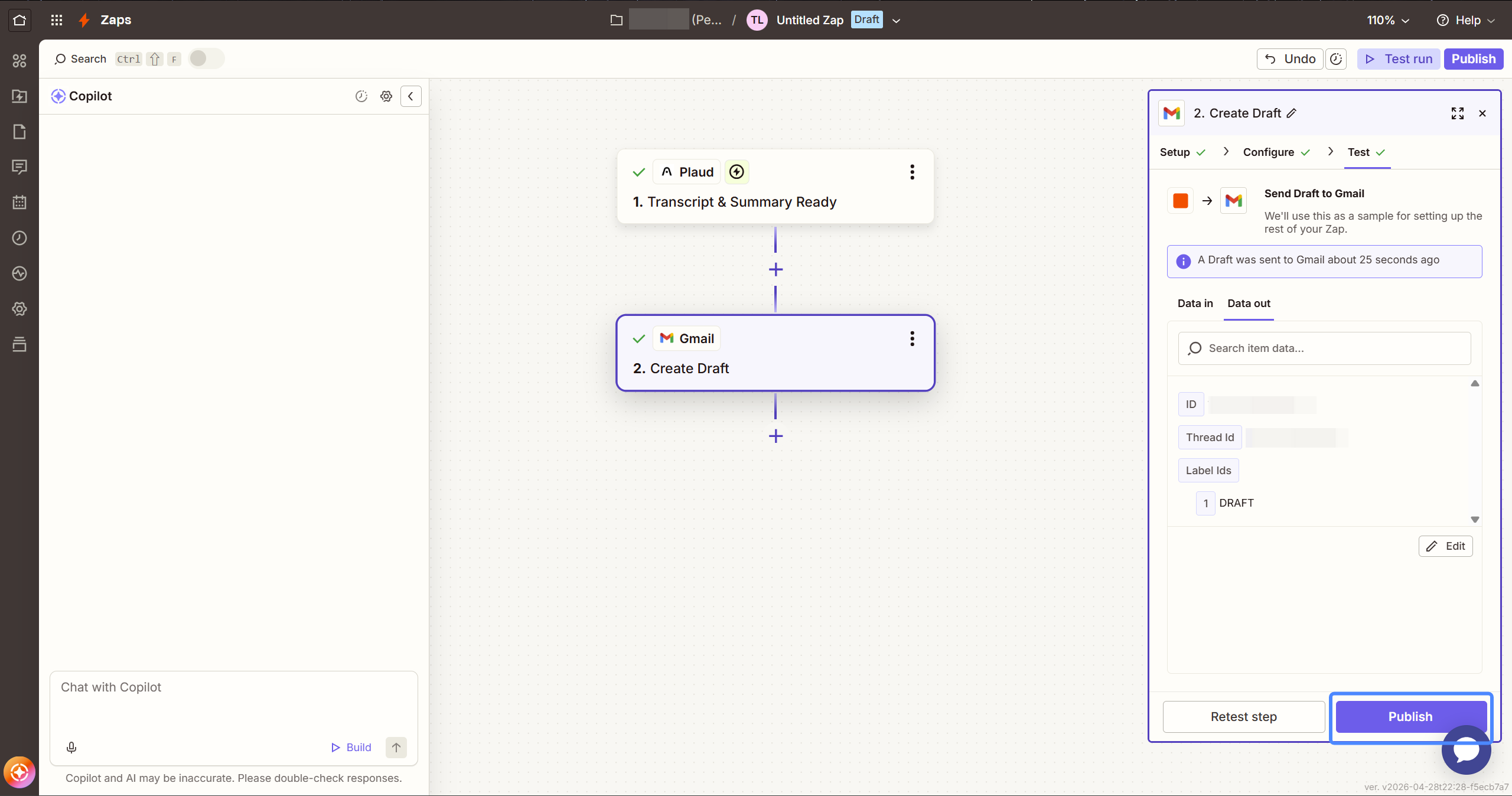Viewport: 1512px width, 796px height.
Task: Open the floating support chat bubble
Action: [1466, 750]
